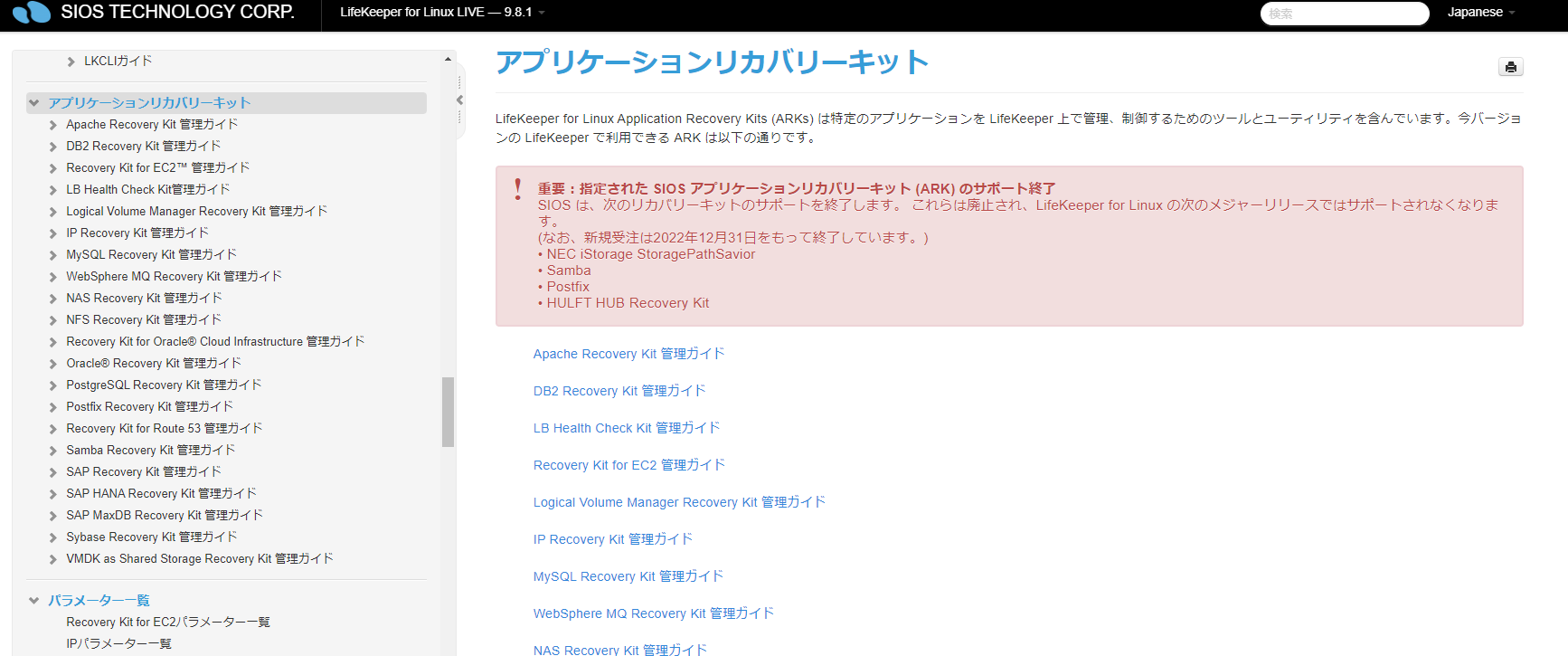
Task: Click the print page icon
Action: click(x=1510, y=67)
